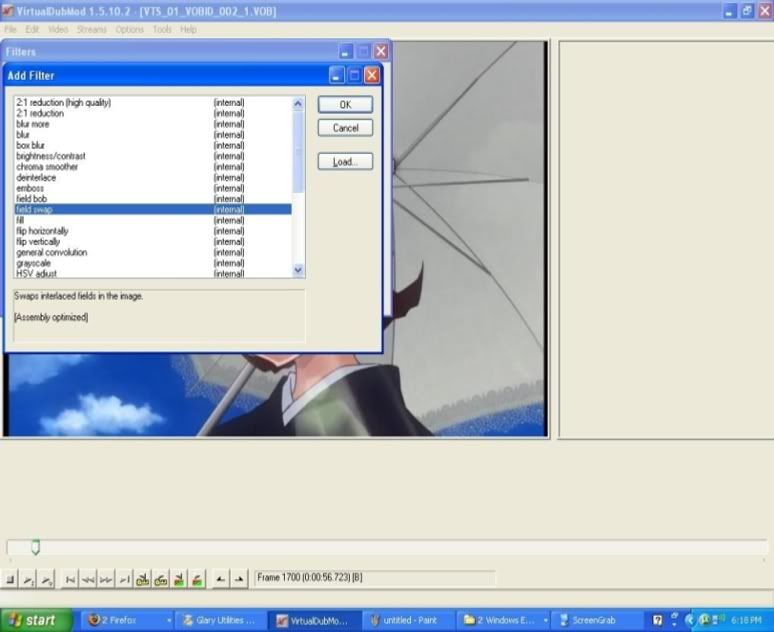Screen dimensions: 774x632
Task: Select the 'HSV adjust' filter
Action: pos(153,274)
